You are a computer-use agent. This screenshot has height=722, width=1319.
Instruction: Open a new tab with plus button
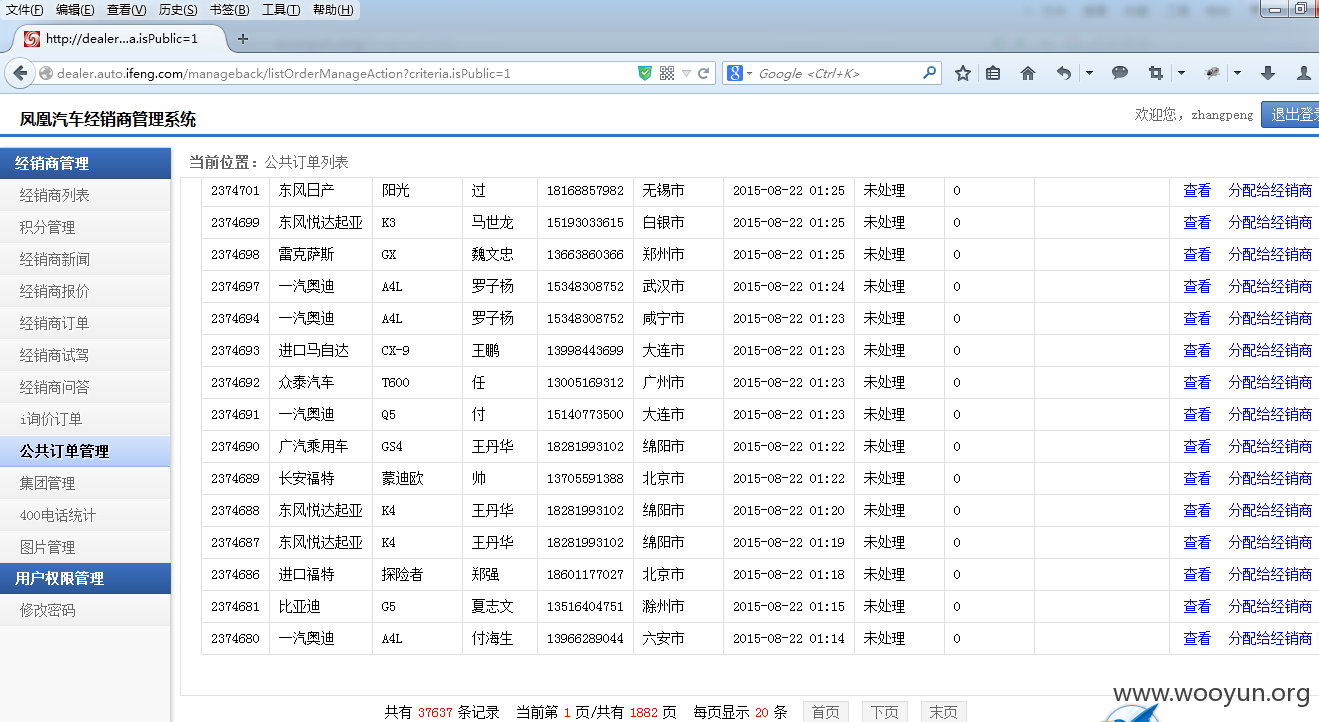point(242,39)
